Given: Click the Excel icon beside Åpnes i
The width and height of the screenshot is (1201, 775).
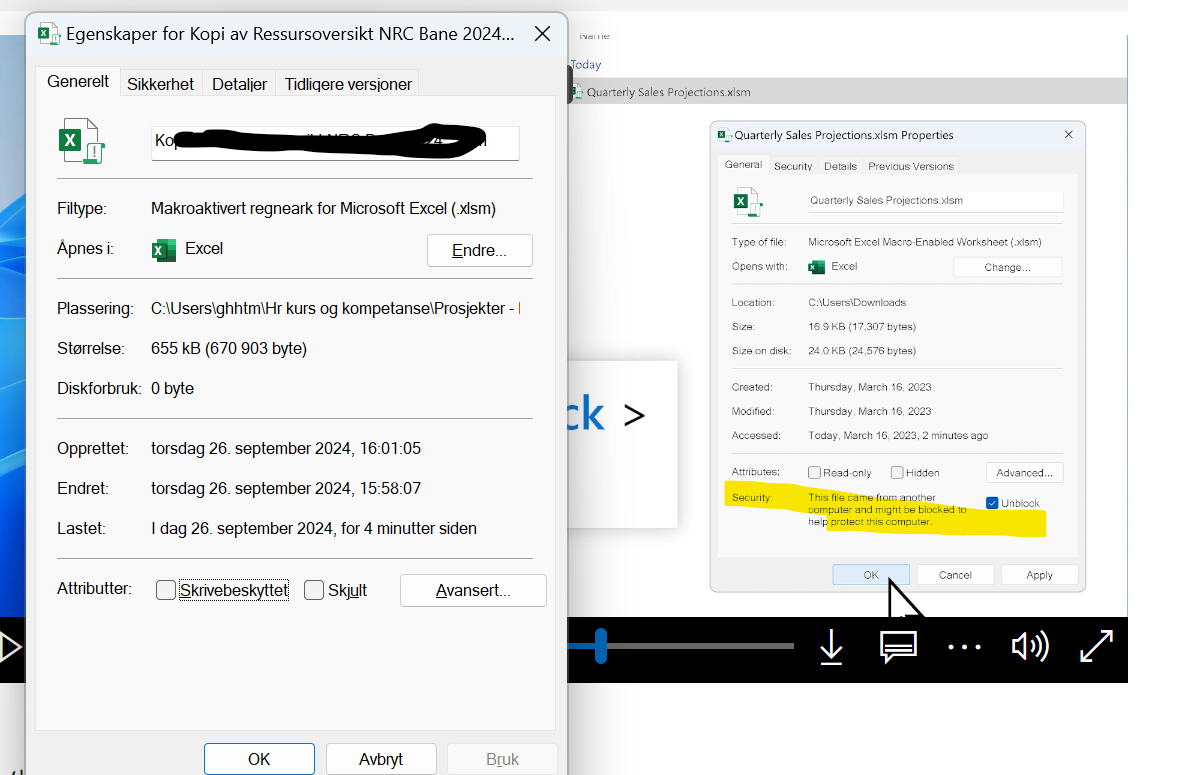Looking at the screenshot, I should (163, 249).
